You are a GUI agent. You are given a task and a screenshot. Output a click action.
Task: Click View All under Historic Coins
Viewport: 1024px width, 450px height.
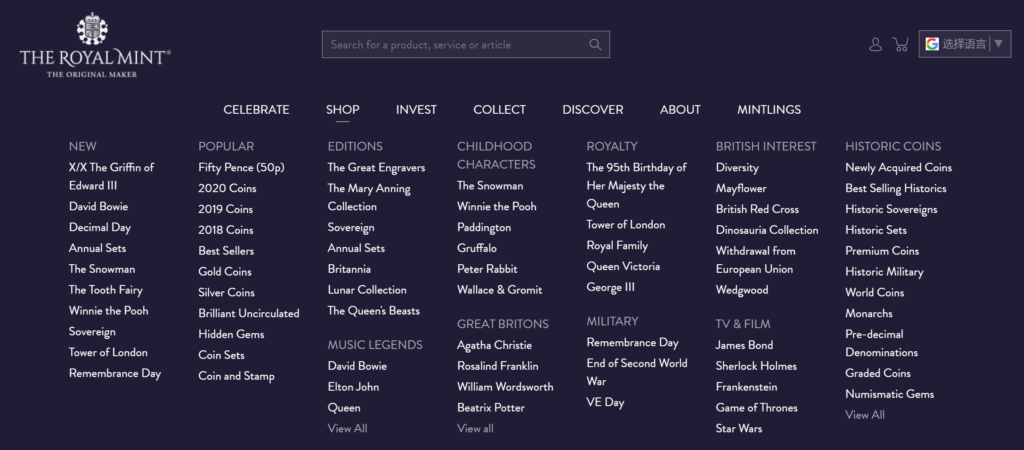(864, 415)
